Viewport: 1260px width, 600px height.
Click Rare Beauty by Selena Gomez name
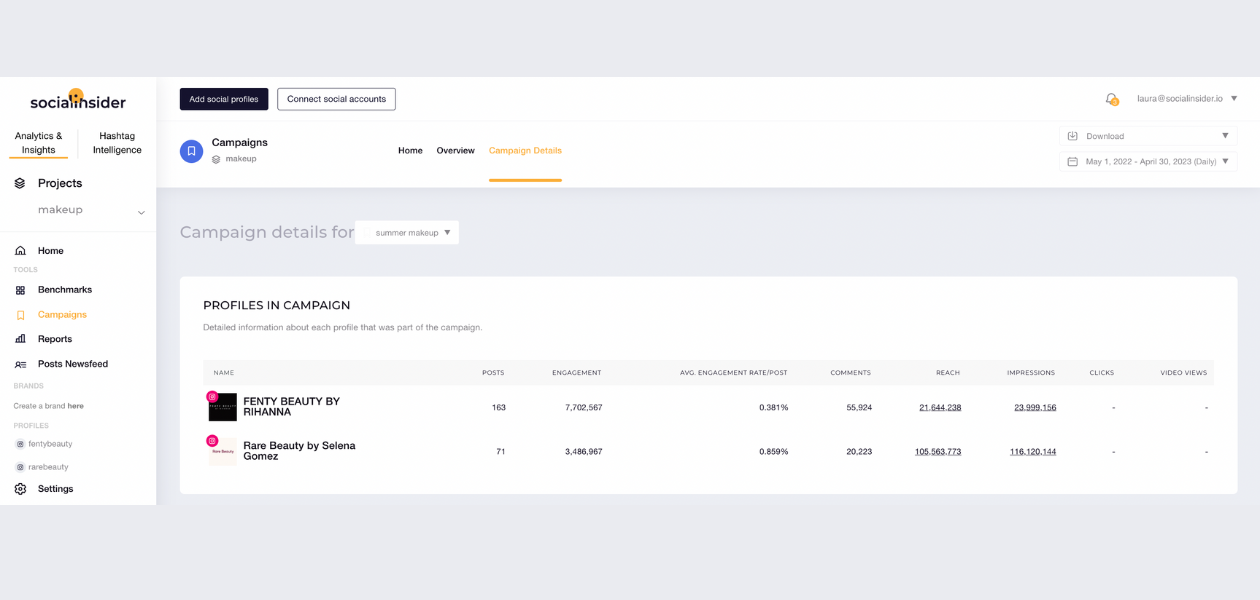tap(299, 451)
